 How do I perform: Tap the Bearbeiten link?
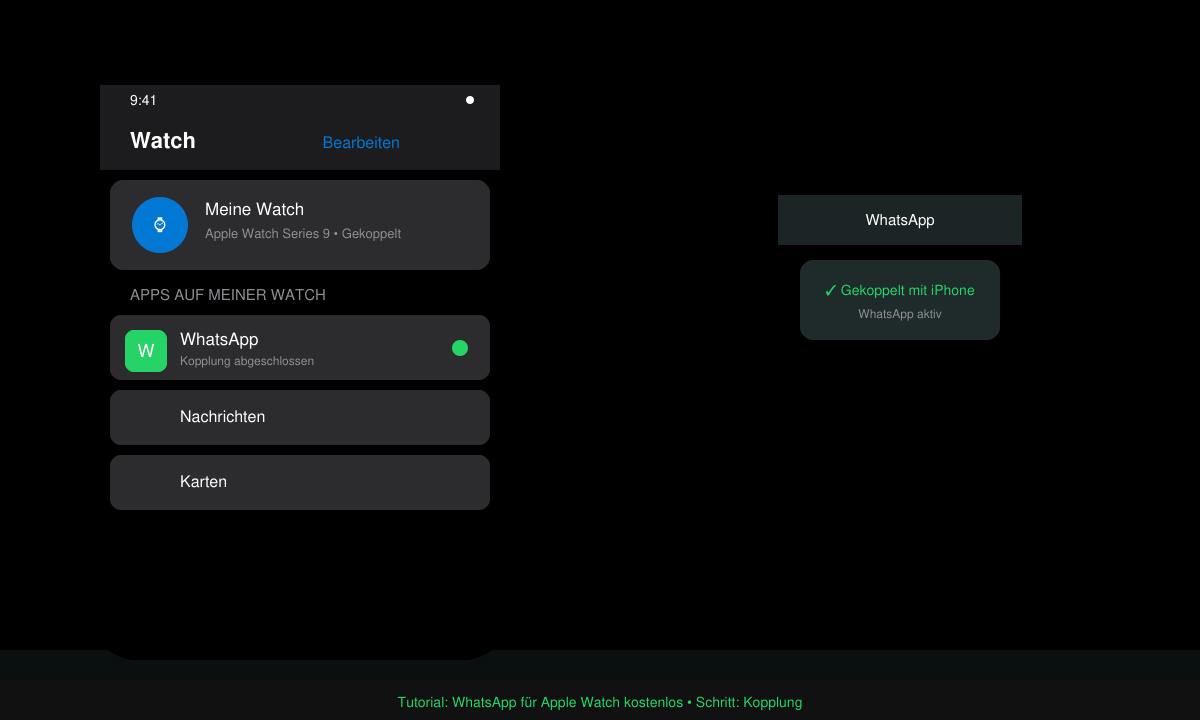(361, 143)
